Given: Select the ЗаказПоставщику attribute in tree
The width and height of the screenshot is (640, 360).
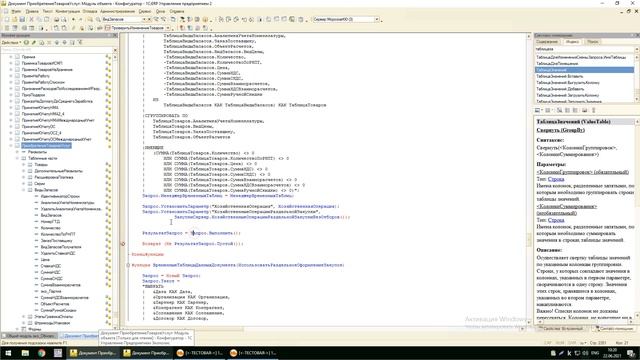Looking at the screenshot, I should point(56,241).
